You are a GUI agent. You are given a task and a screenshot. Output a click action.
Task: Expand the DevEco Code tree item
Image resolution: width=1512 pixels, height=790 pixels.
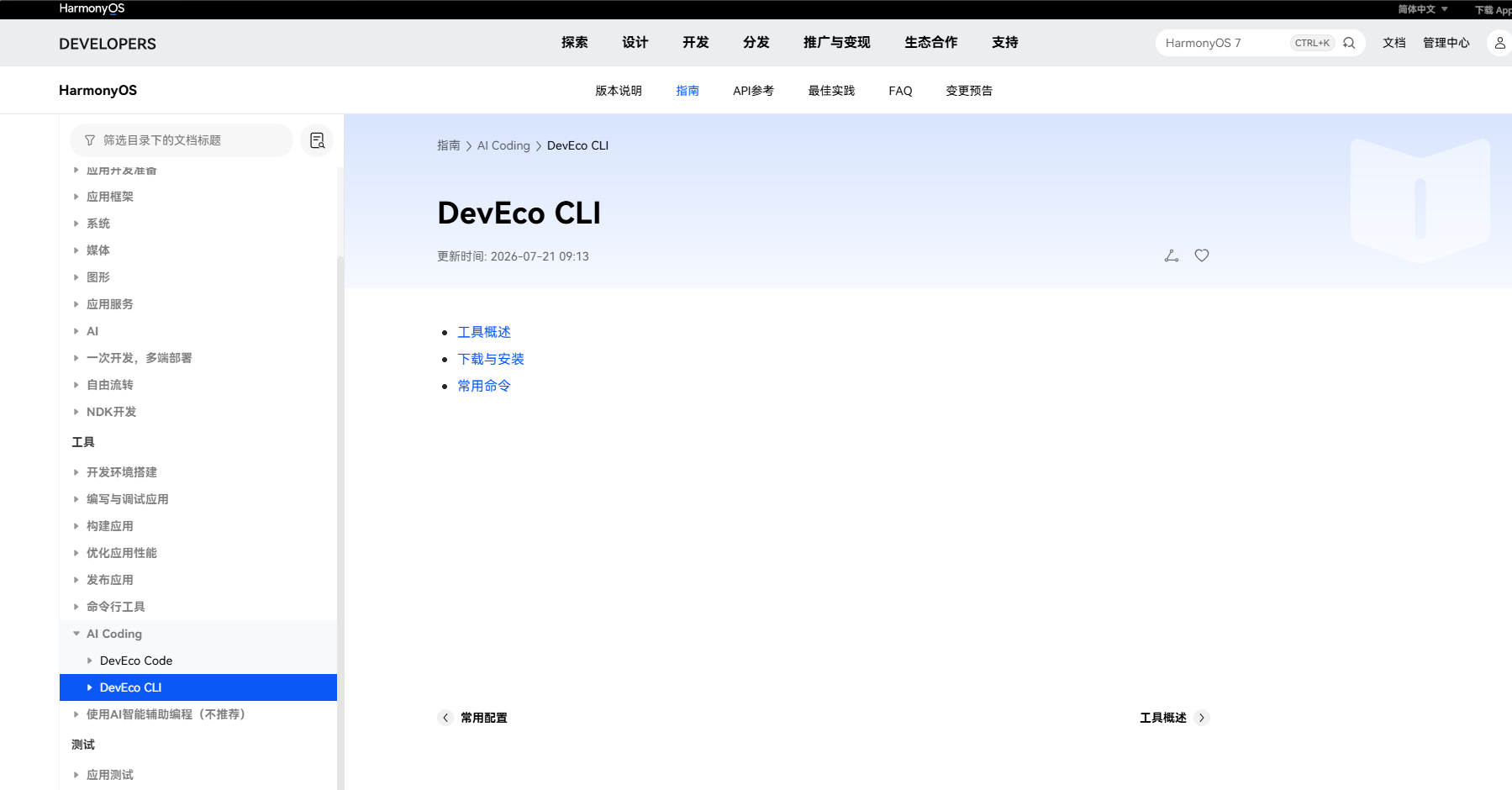point(90,661)
